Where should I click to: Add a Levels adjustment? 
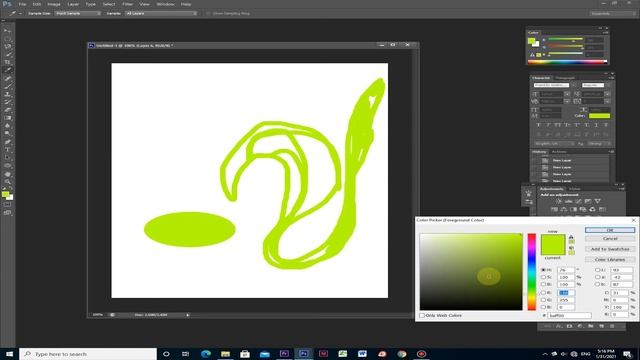[568, 202]
